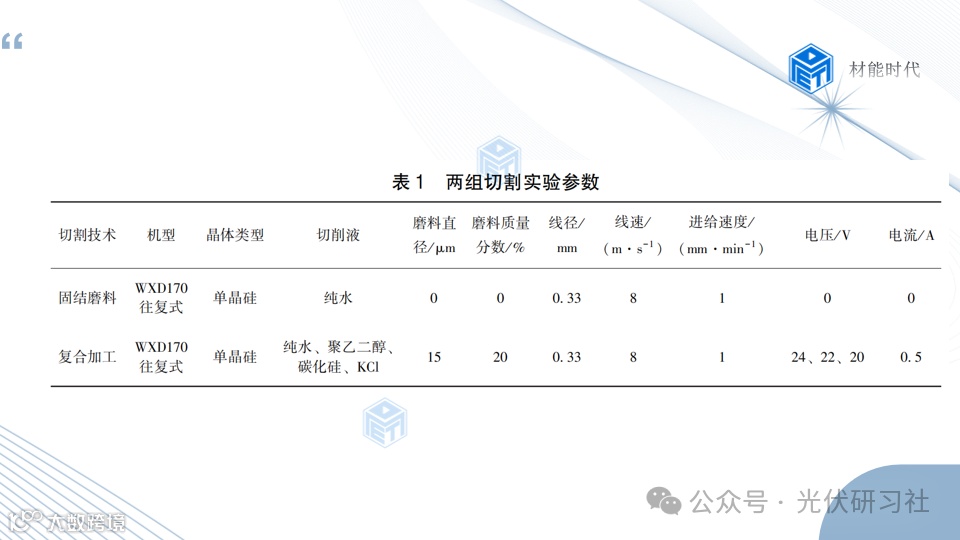This screenshot has width=960, height=540.
Task: Select the 晶体类型 column header
Action: 235,235
